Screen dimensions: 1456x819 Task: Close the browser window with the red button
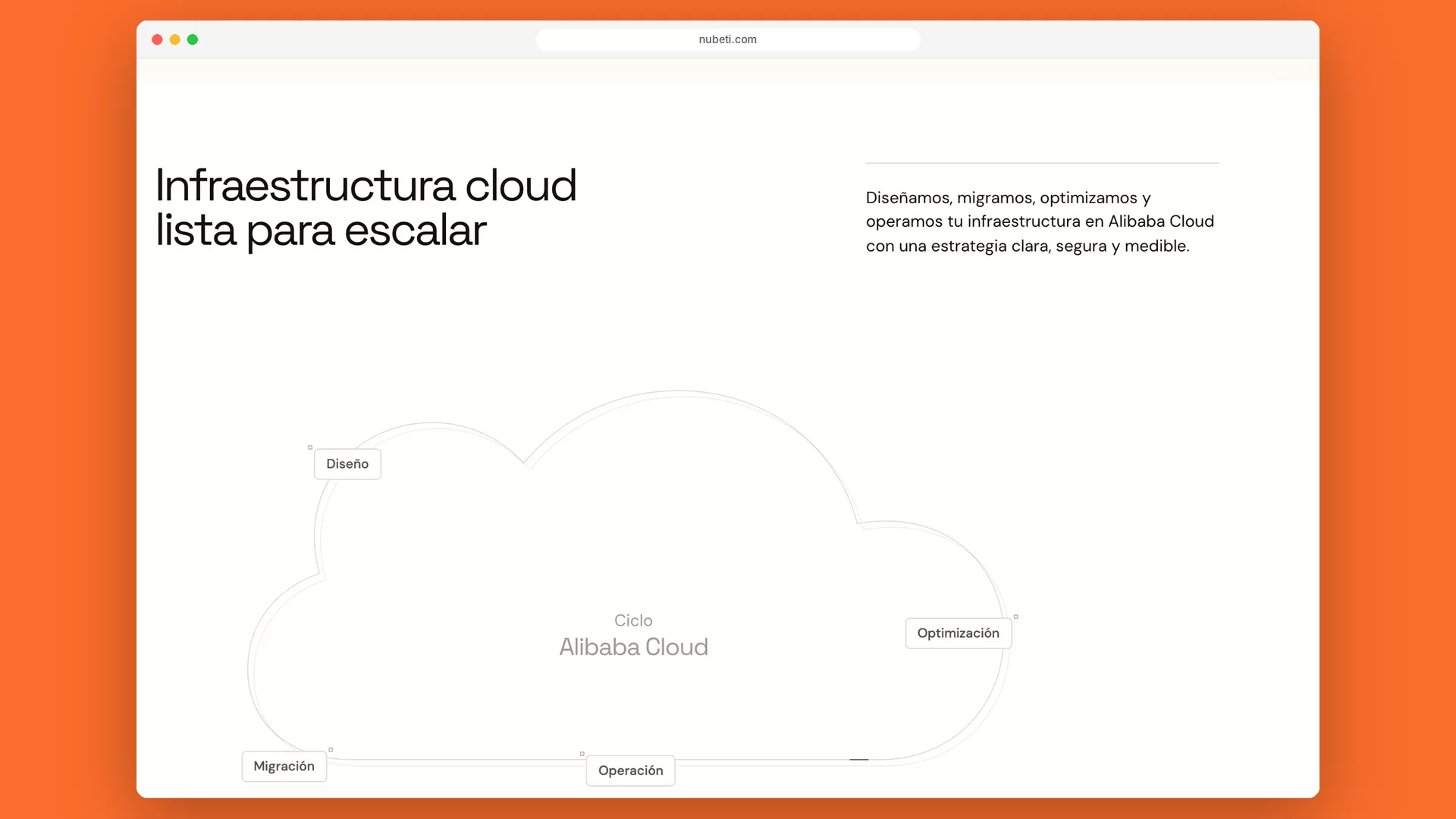pyautogui.click(x=157, y=39)
